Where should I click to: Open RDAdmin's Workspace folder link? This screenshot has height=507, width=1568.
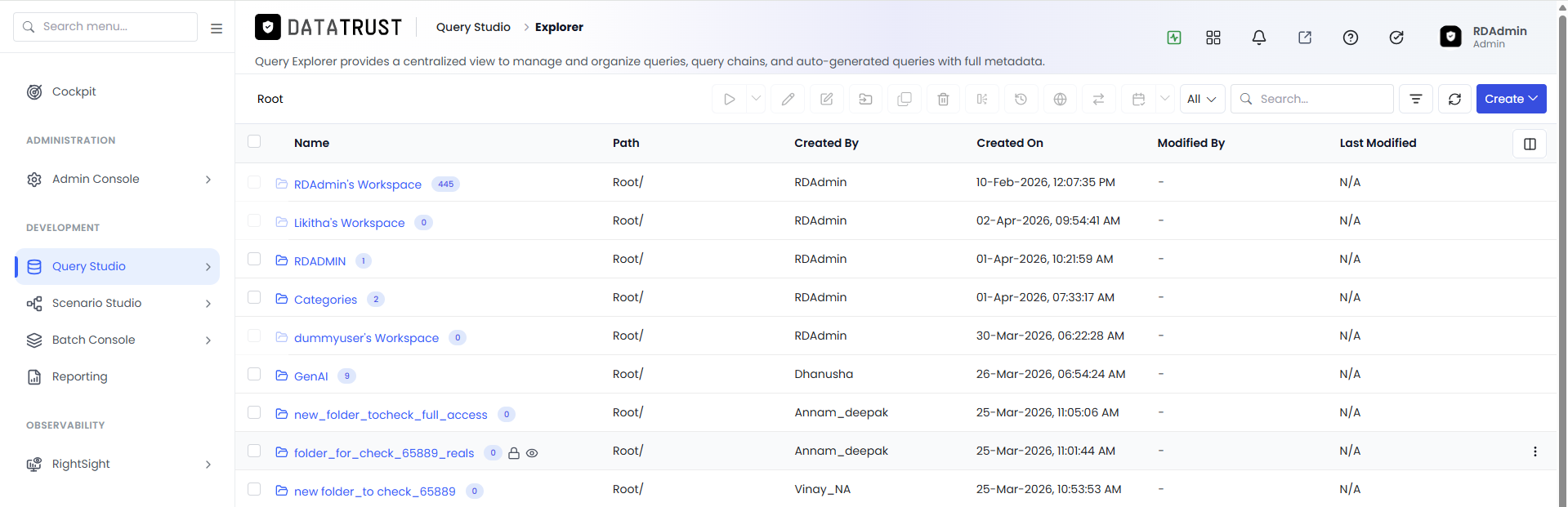tap(357, 185)
